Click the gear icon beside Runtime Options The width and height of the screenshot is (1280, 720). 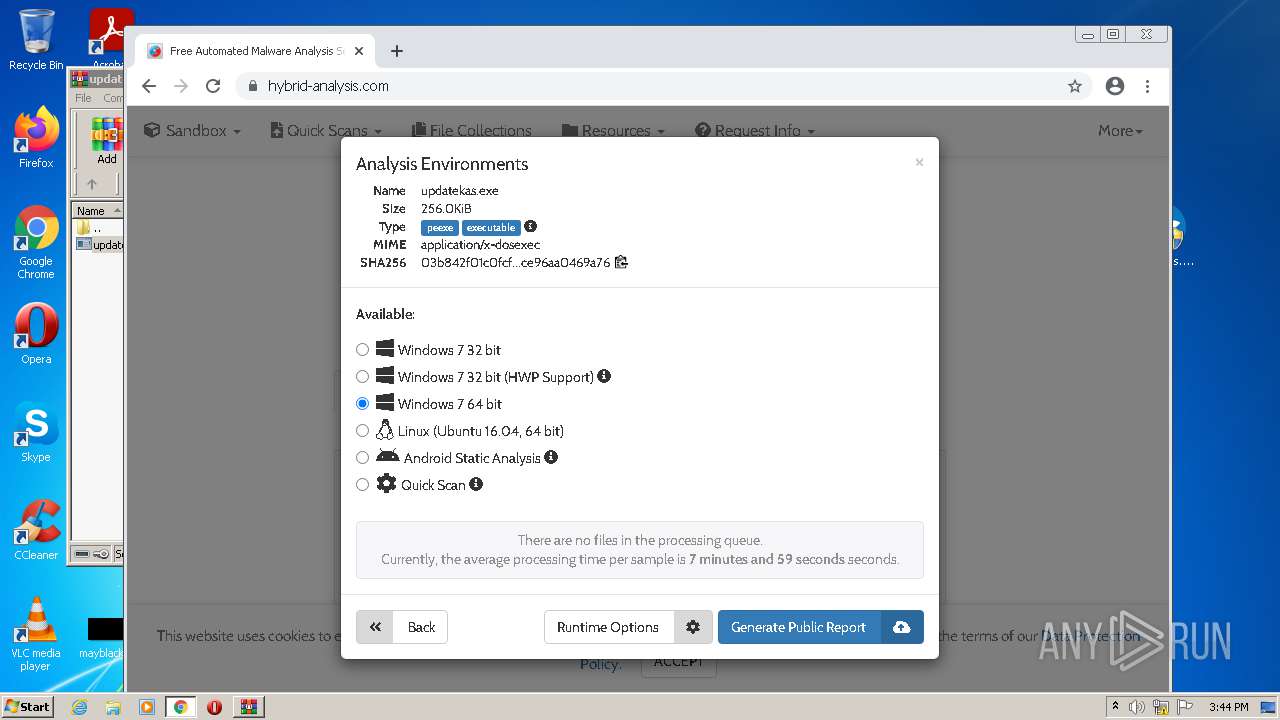coord(693,627)
